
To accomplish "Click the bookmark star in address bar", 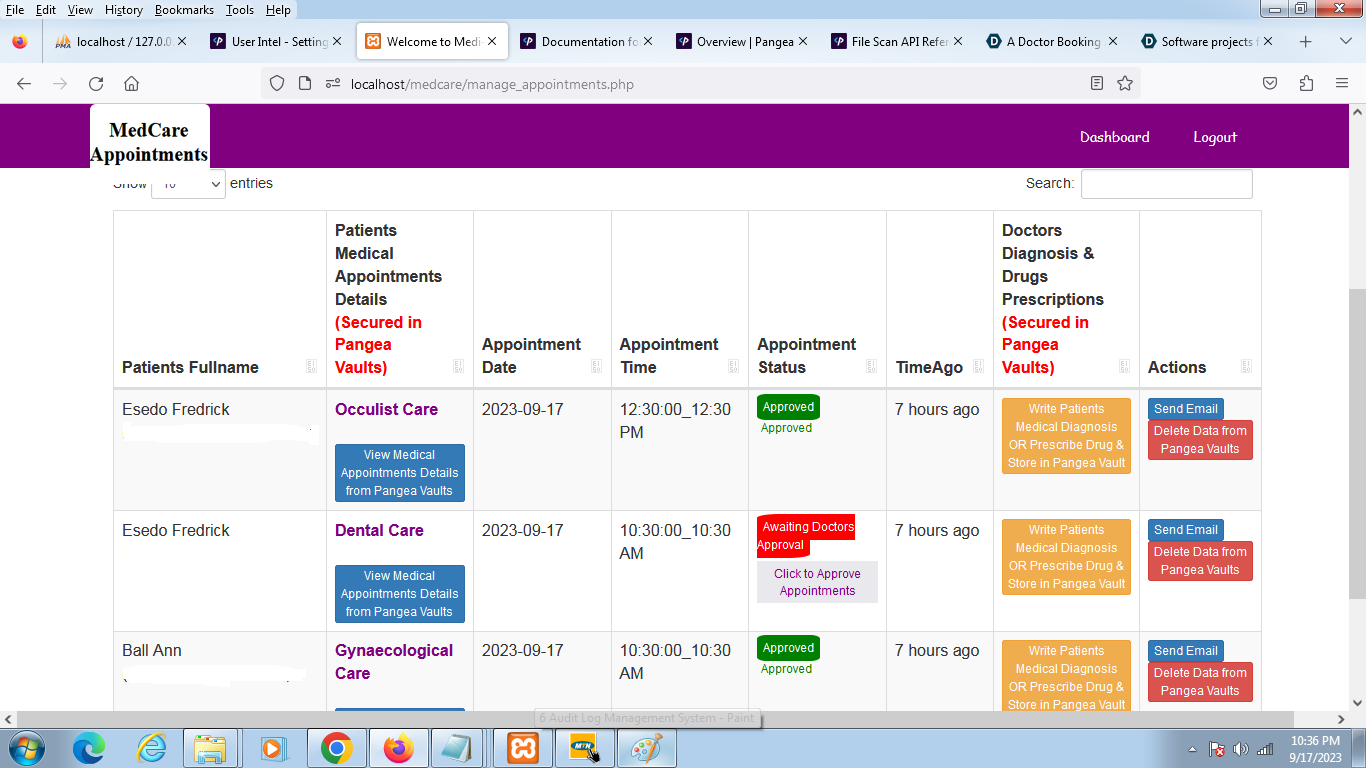I will (x=1125, y=83).
